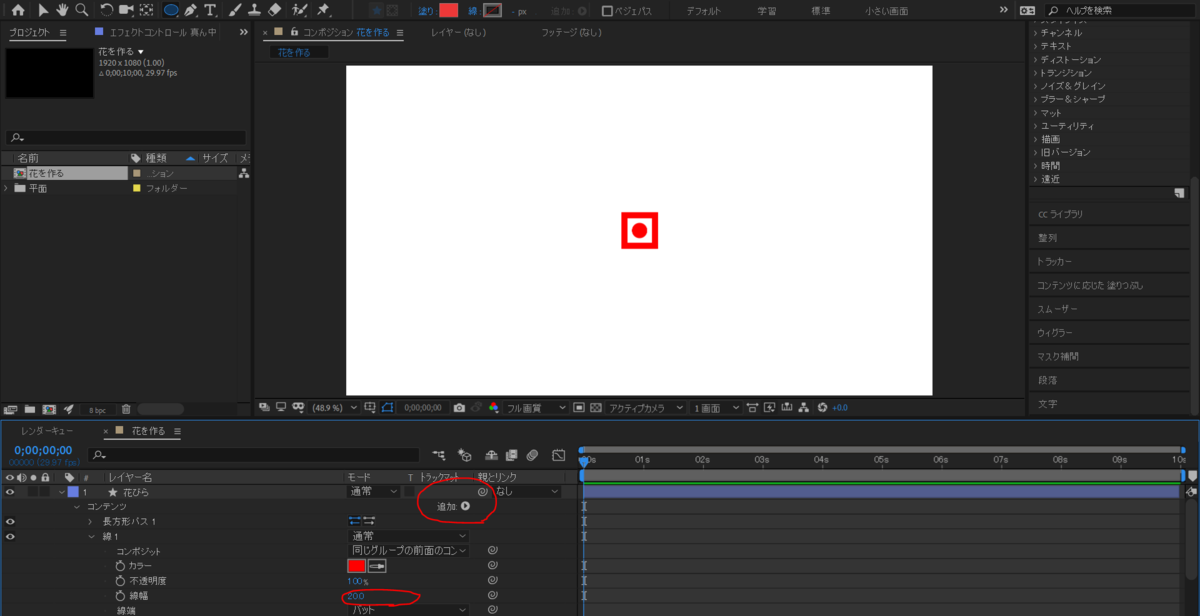Expand the 長方形パス 1 group

[90, 522]
